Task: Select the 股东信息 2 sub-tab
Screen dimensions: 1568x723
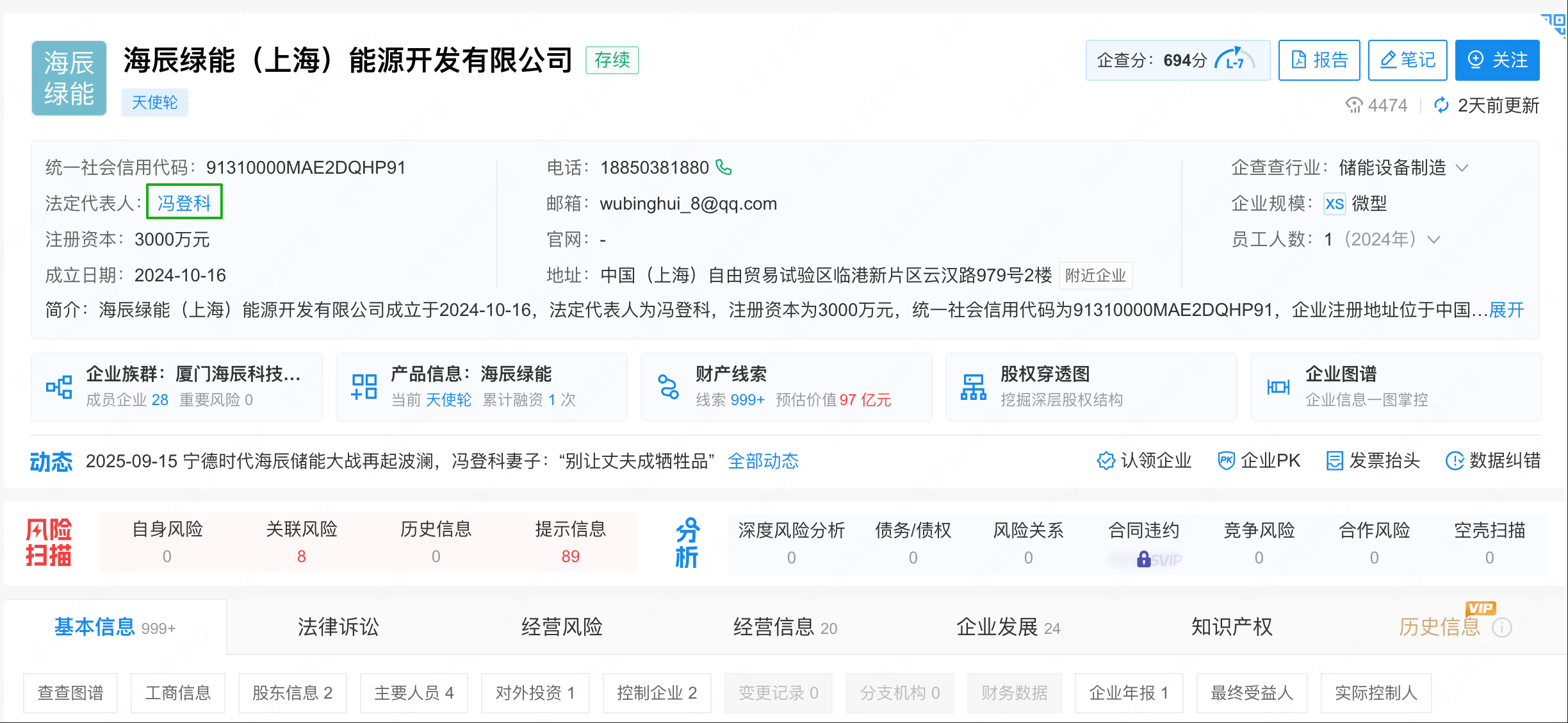Action: point(292,693)
